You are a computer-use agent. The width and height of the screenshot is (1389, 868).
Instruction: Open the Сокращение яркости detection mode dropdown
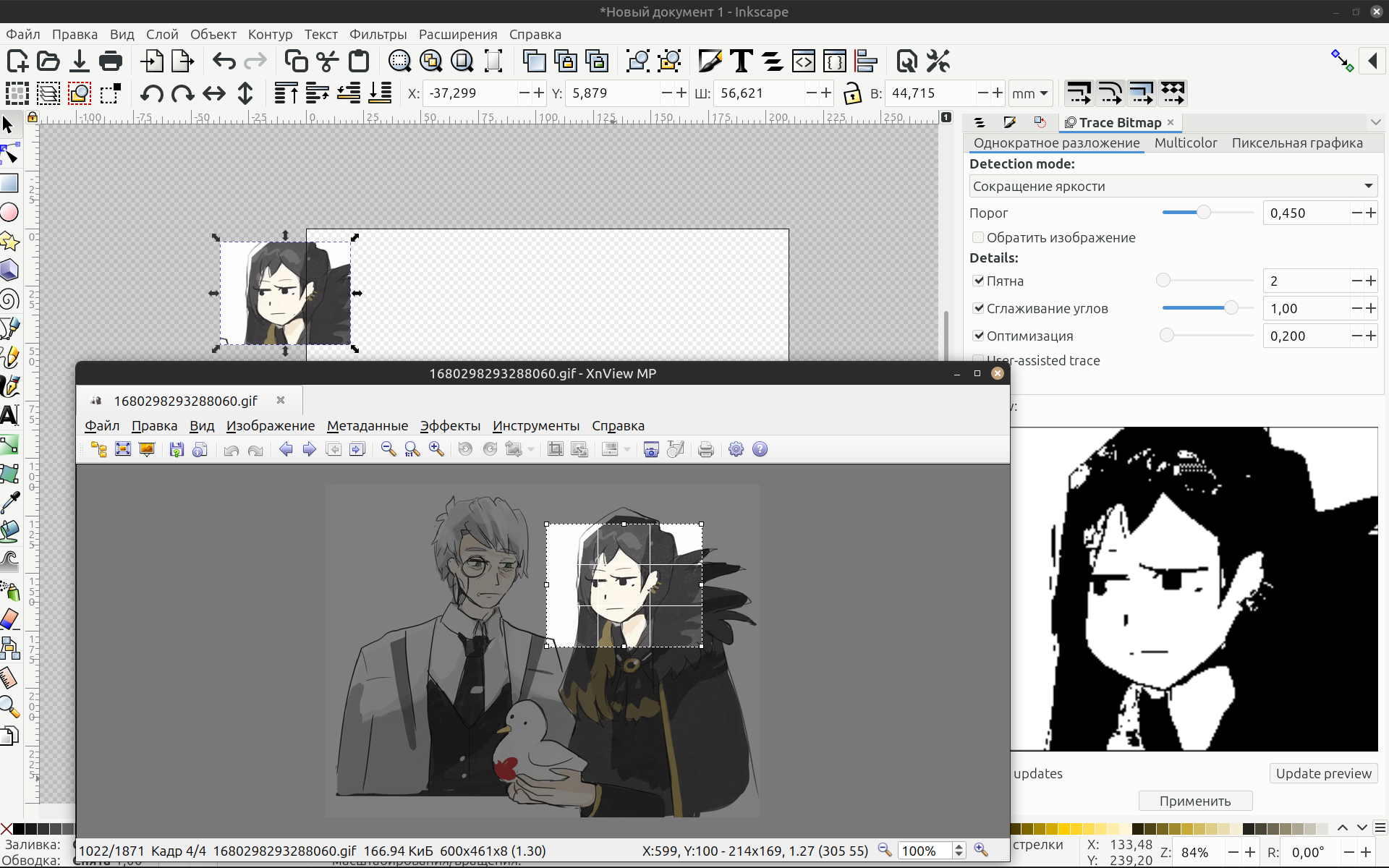pyautogui.click(x=1173, y=186)
